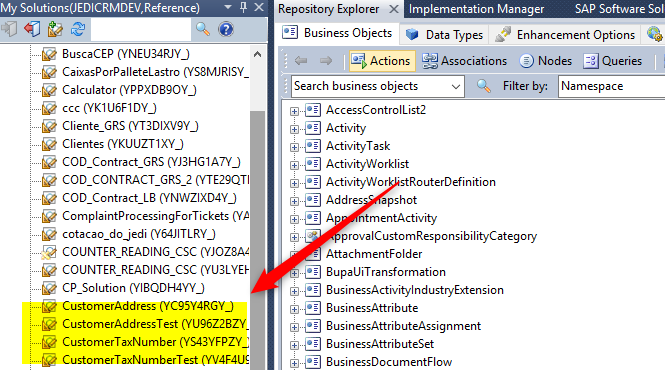Click the logoff icon in My Solutions toolbar

pos(9,29)
